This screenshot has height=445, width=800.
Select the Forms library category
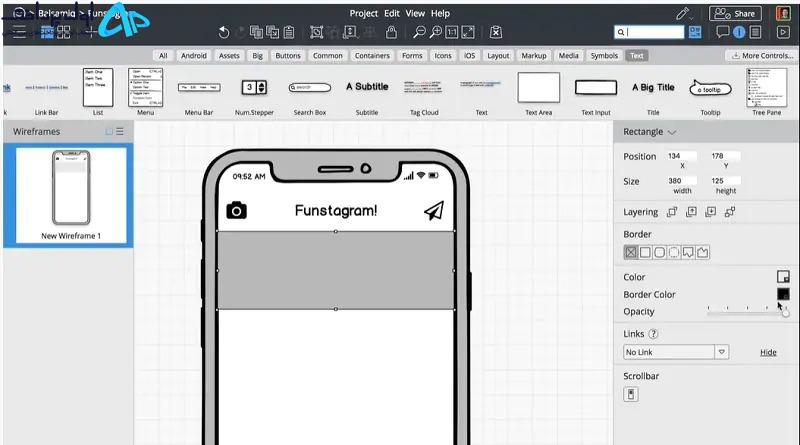[x=412, y=56]
